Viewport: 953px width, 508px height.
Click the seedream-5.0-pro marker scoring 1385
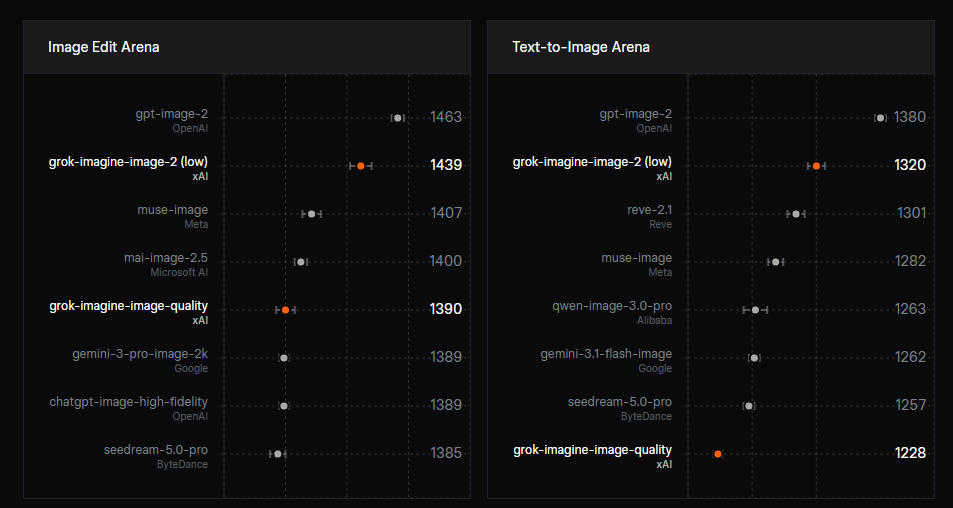click(278, 454)
